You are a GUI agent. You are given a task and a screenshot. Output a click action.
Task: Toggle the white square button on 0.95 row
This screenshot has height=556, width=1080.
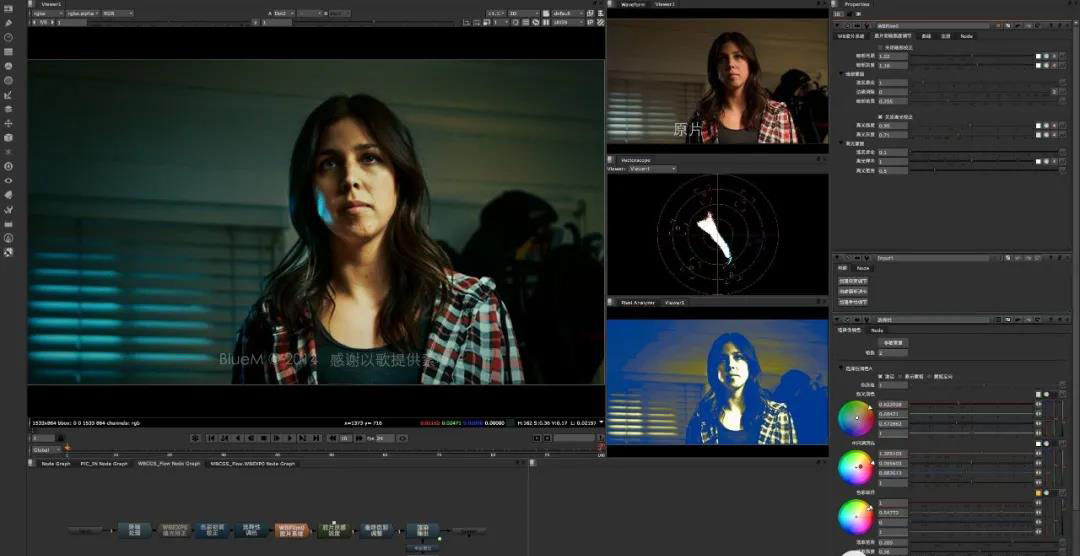(x=1038, y=126)
